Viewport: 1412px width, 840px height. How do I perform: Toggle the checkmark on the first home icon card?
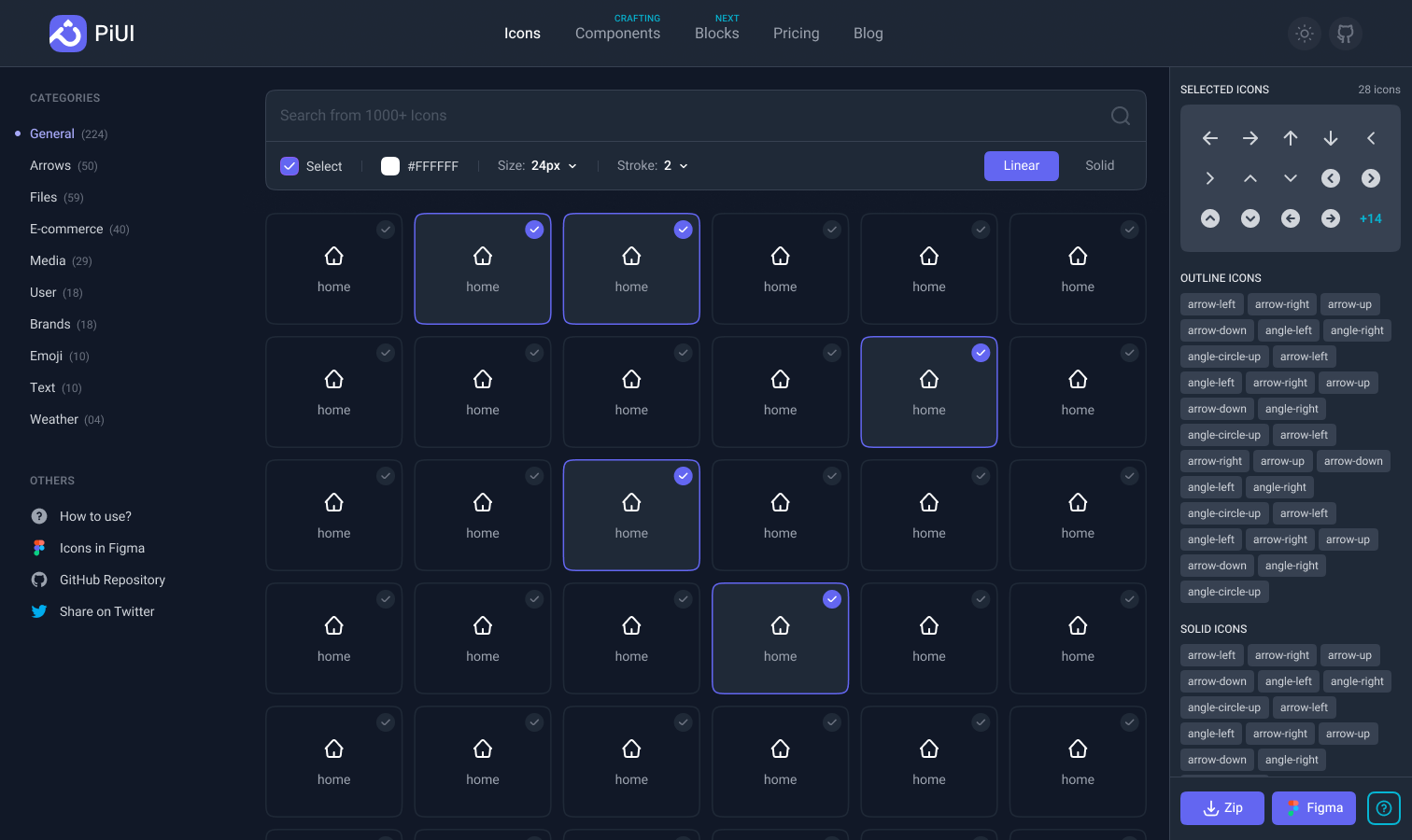[386, 230]
